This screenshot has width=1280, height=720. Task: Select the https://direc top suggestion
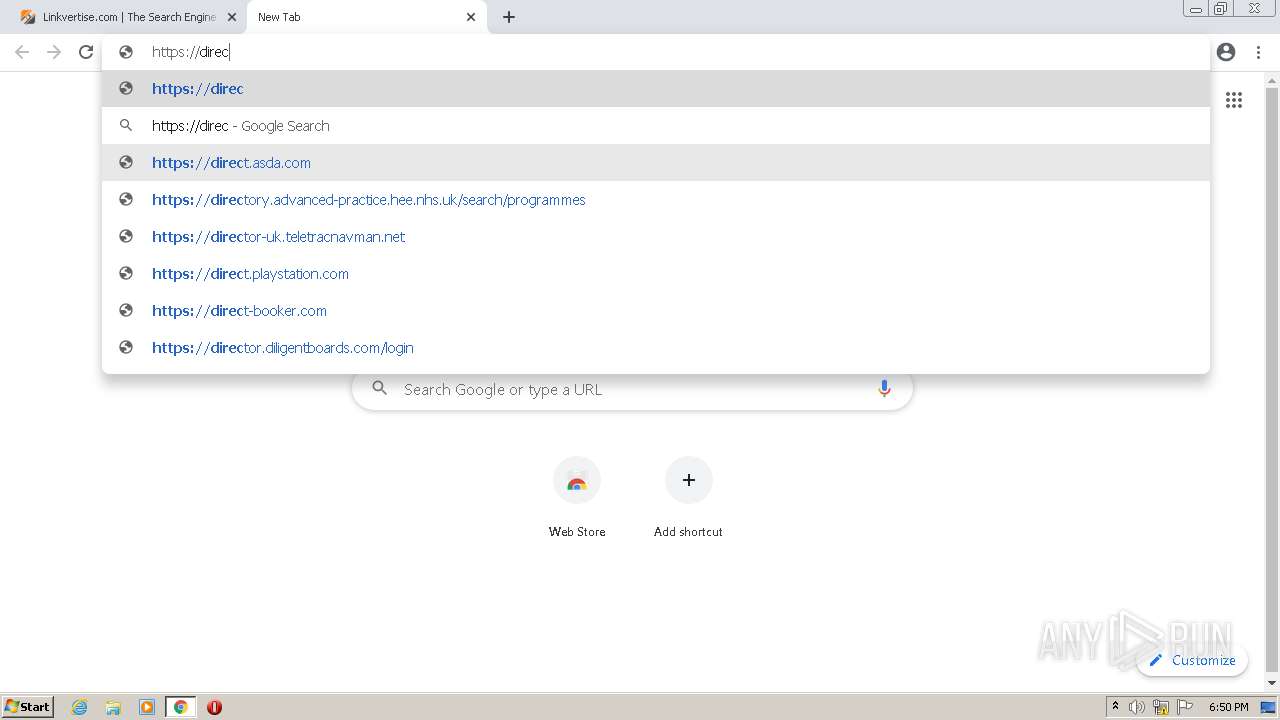[x=656, y=89]
